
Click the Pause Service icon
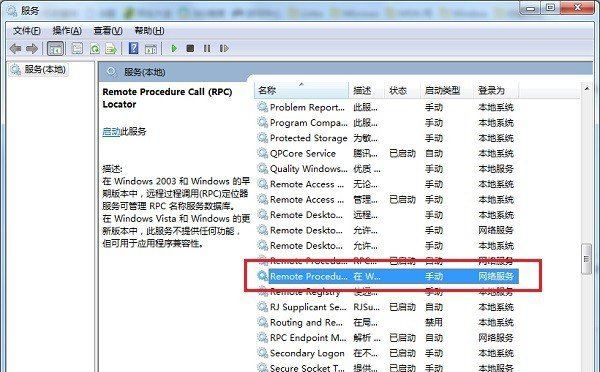coord(207,49)
